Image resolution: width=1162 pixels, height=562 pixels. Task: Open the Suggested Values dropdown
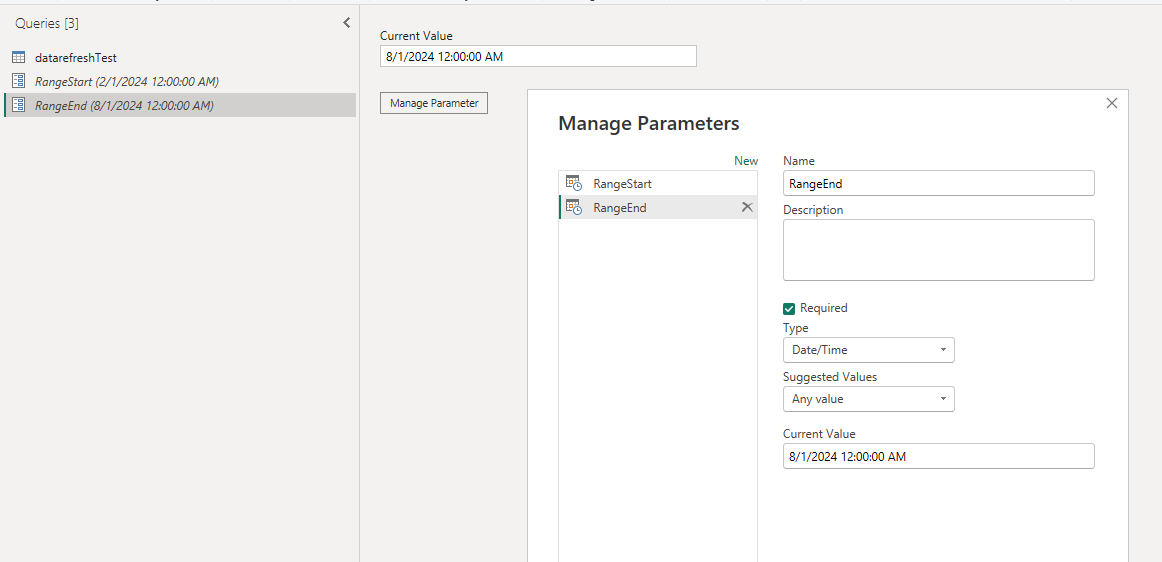[869, 399]
